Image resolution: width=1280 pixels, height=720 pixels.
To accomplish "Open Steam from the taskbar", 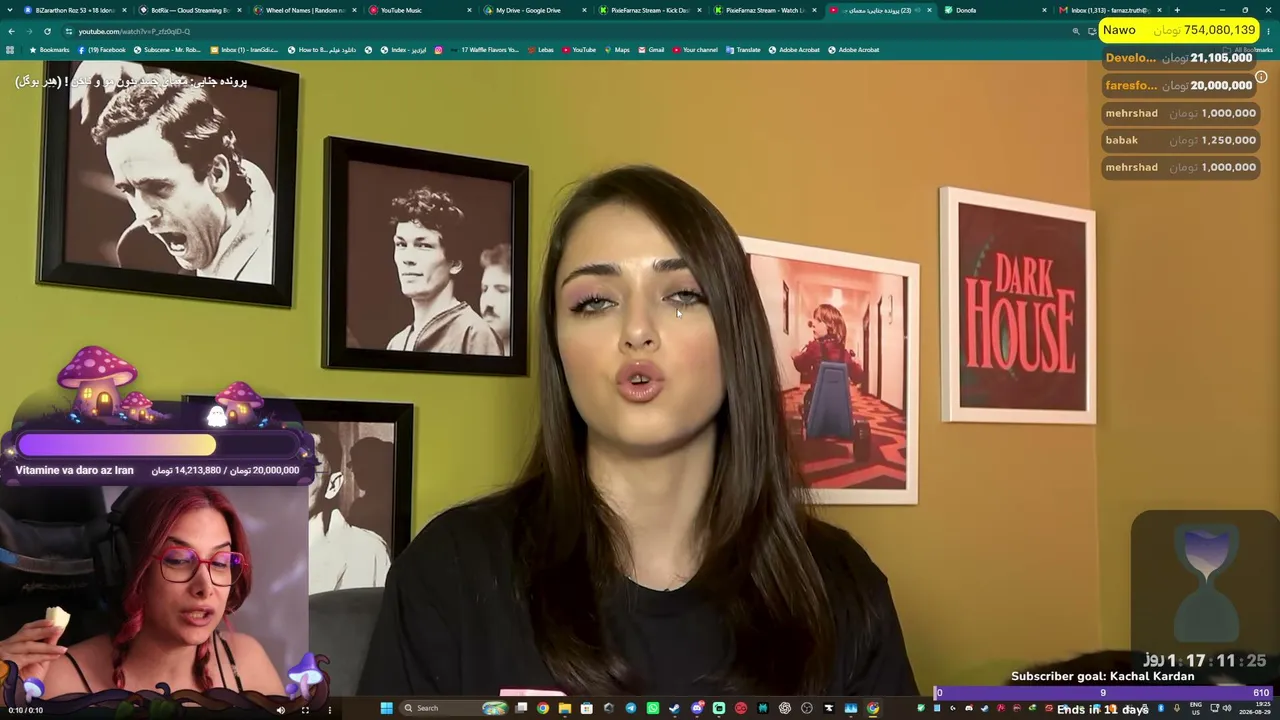I will click(x=674, y=709).
